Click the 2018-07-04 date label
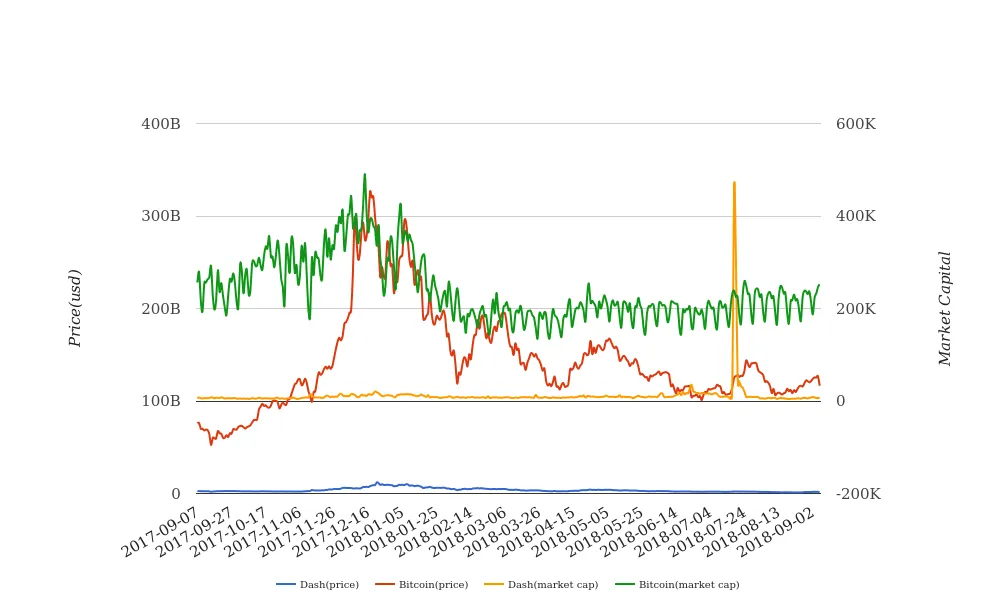This screenshot has width=1008, height=616. click(x=672, y=532)
